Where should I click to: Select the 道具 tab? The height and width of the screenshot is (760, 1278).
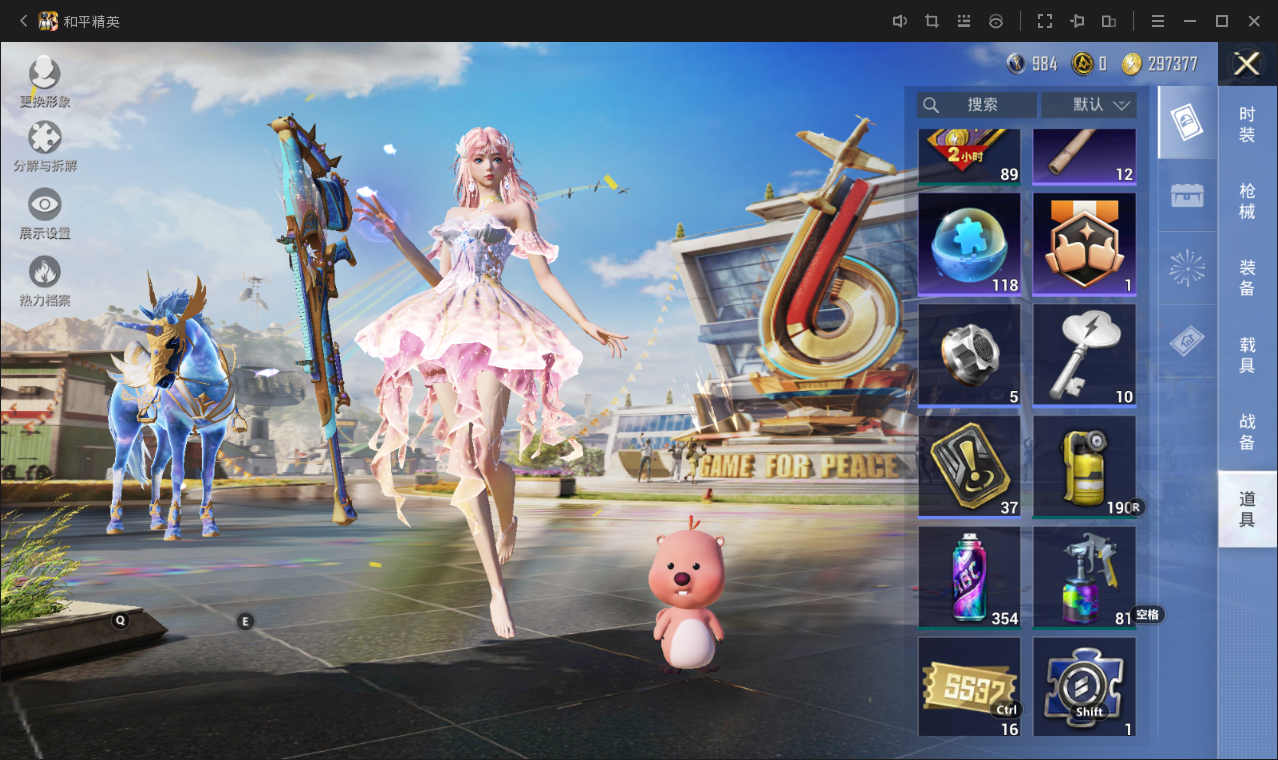1247,508
